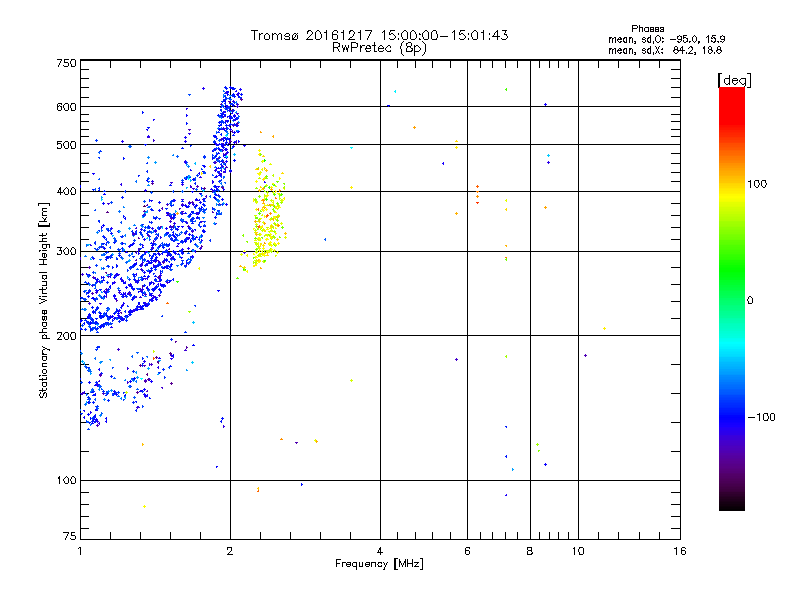
Task: Click the x-axis tick label '8'
Action: [x=530, y=551]
